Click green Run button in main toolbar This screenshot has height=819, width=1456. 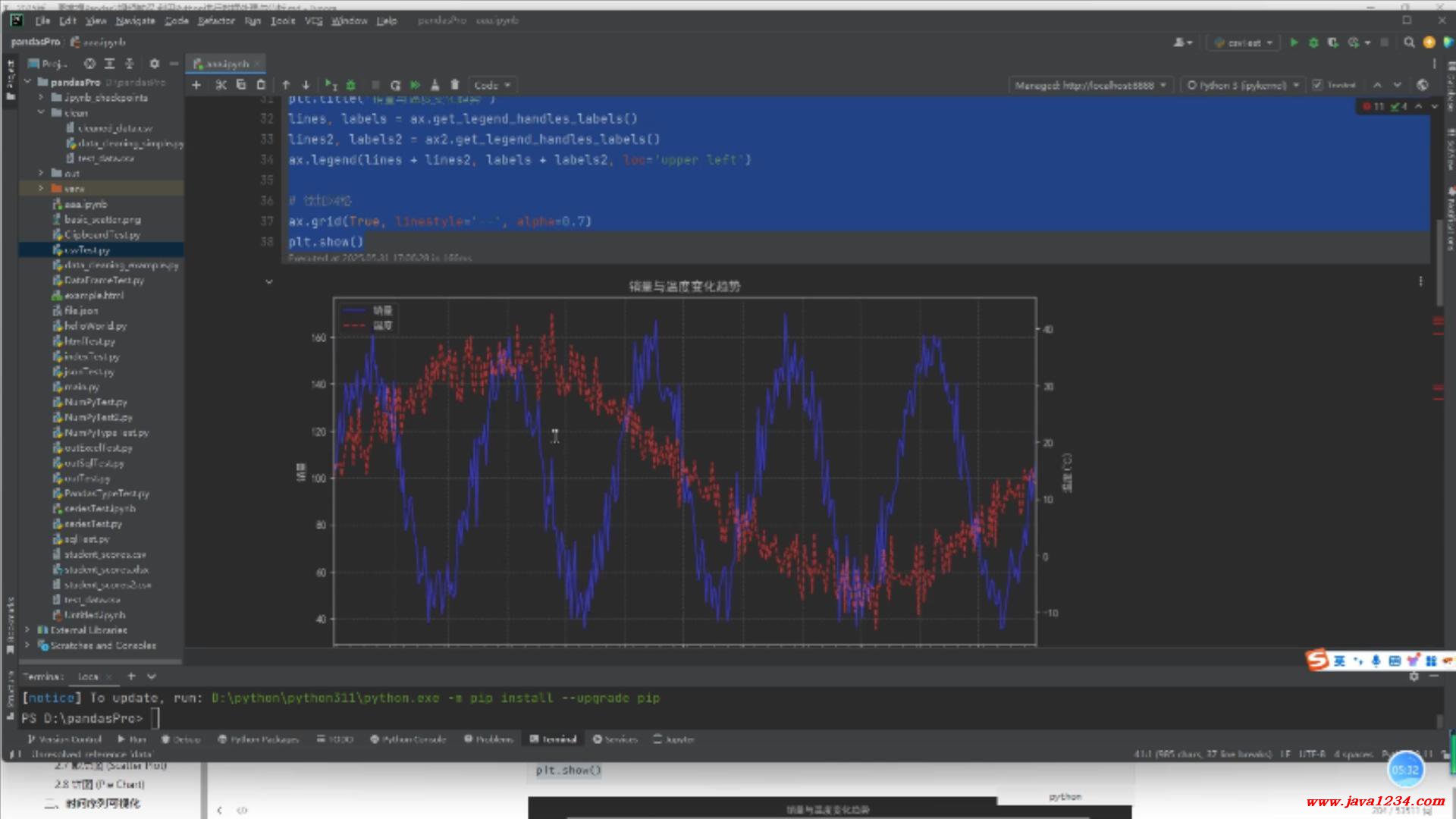click(1294, 42)
